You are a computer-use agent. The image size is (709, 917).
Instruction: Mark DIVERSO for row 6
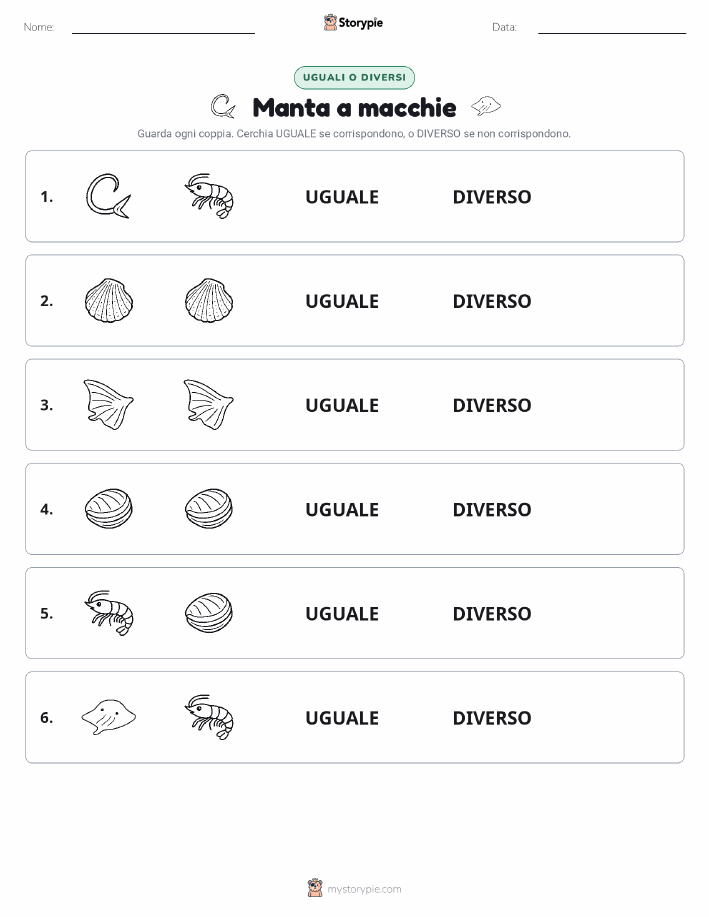click(x=492, y=718)
